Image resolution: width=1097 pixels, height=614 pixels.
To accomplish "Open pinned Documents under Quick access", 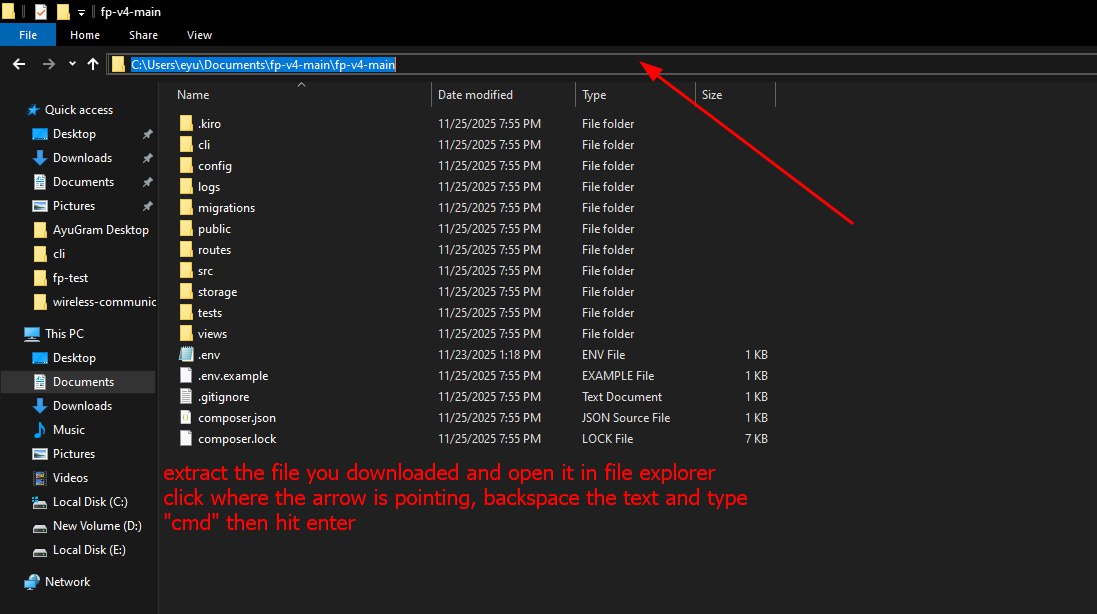I will coord(83,182).
